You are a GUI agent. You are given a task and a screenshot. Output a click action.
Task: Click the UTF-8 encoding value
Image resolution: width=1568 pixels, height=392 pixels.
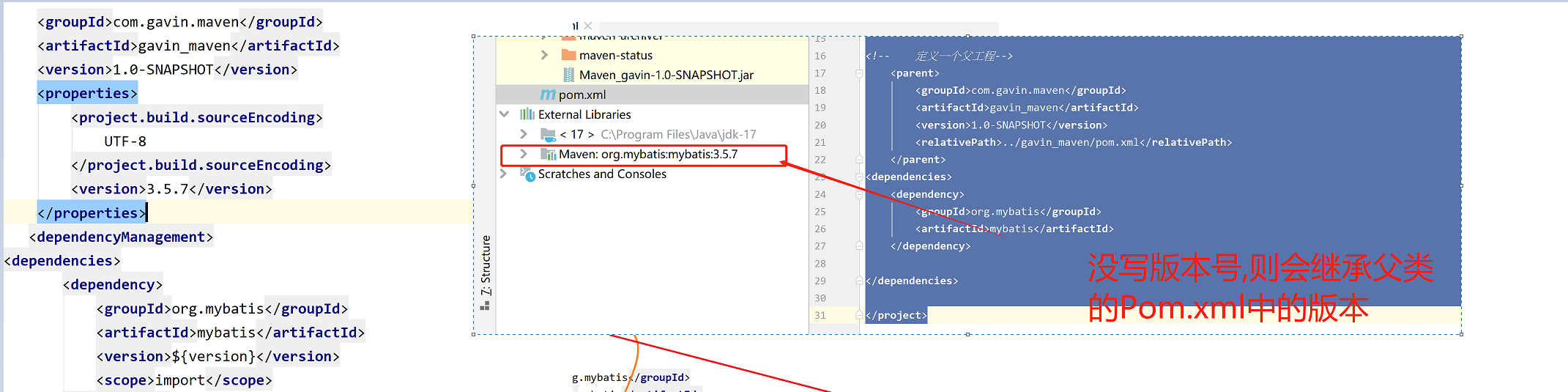125,141
